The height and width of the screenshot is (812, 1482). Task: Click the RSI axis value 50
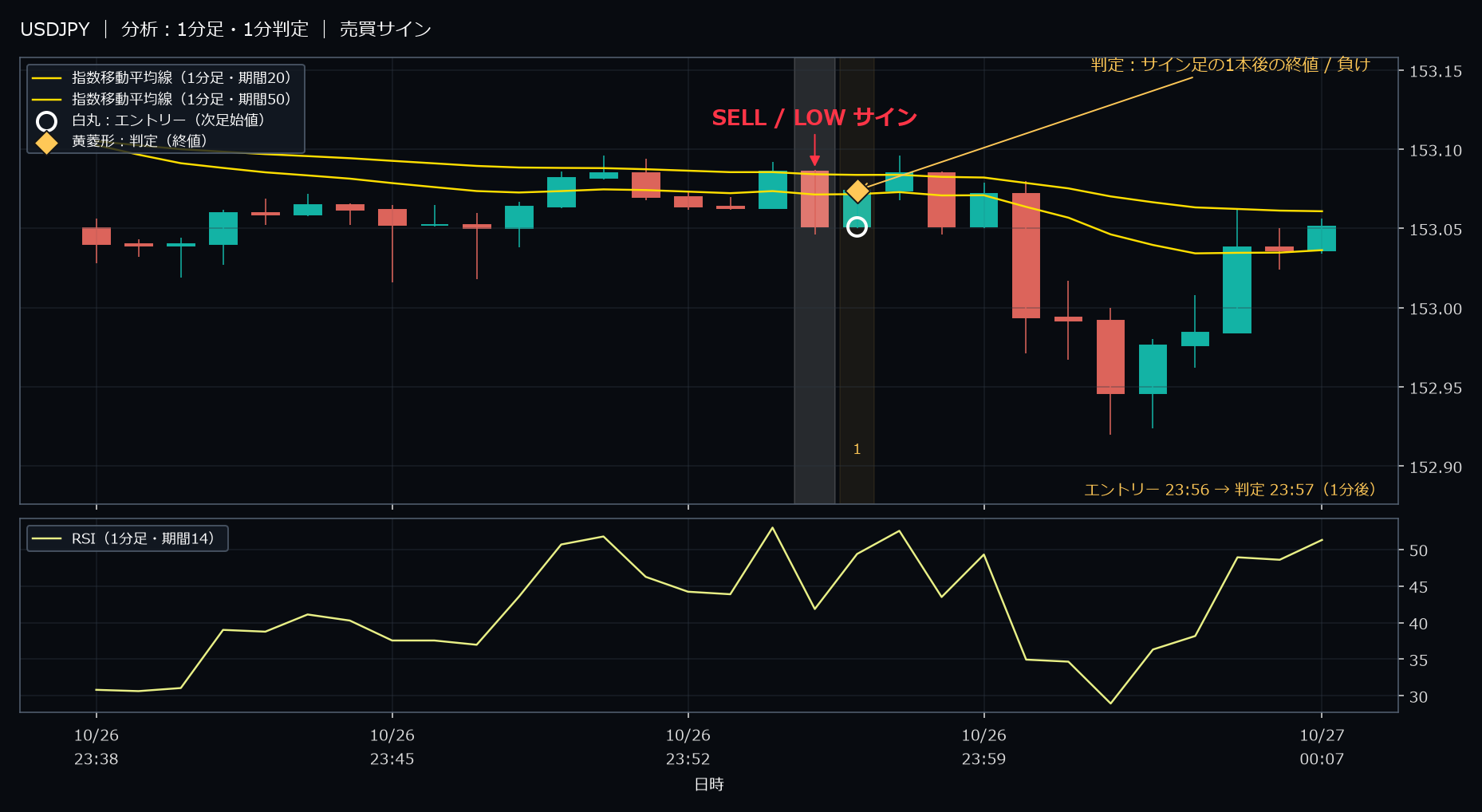coord(1418,550)
